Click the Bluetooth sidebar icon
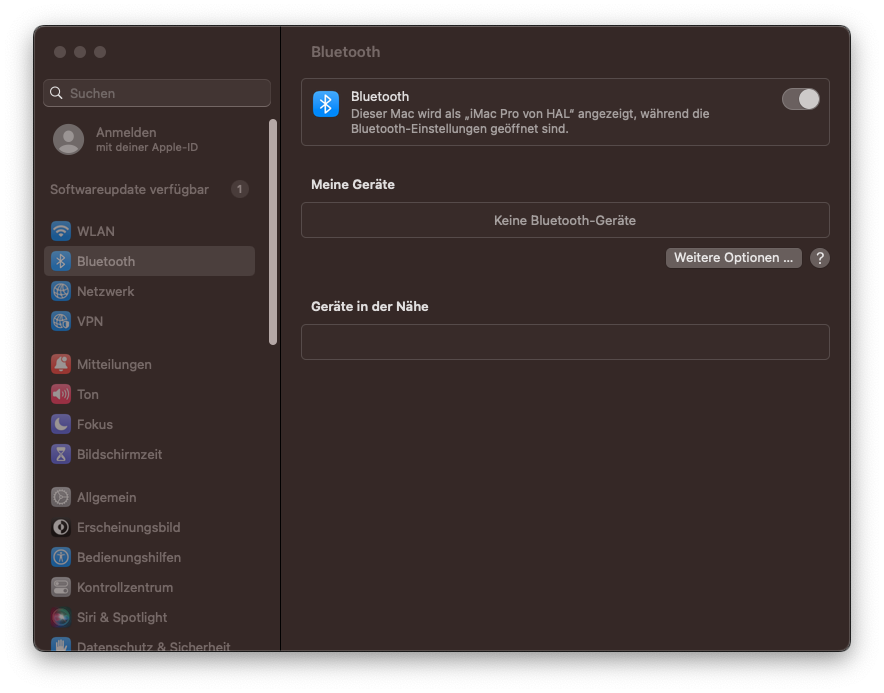Screen dimensions: 884x693 tap(61, 261)
